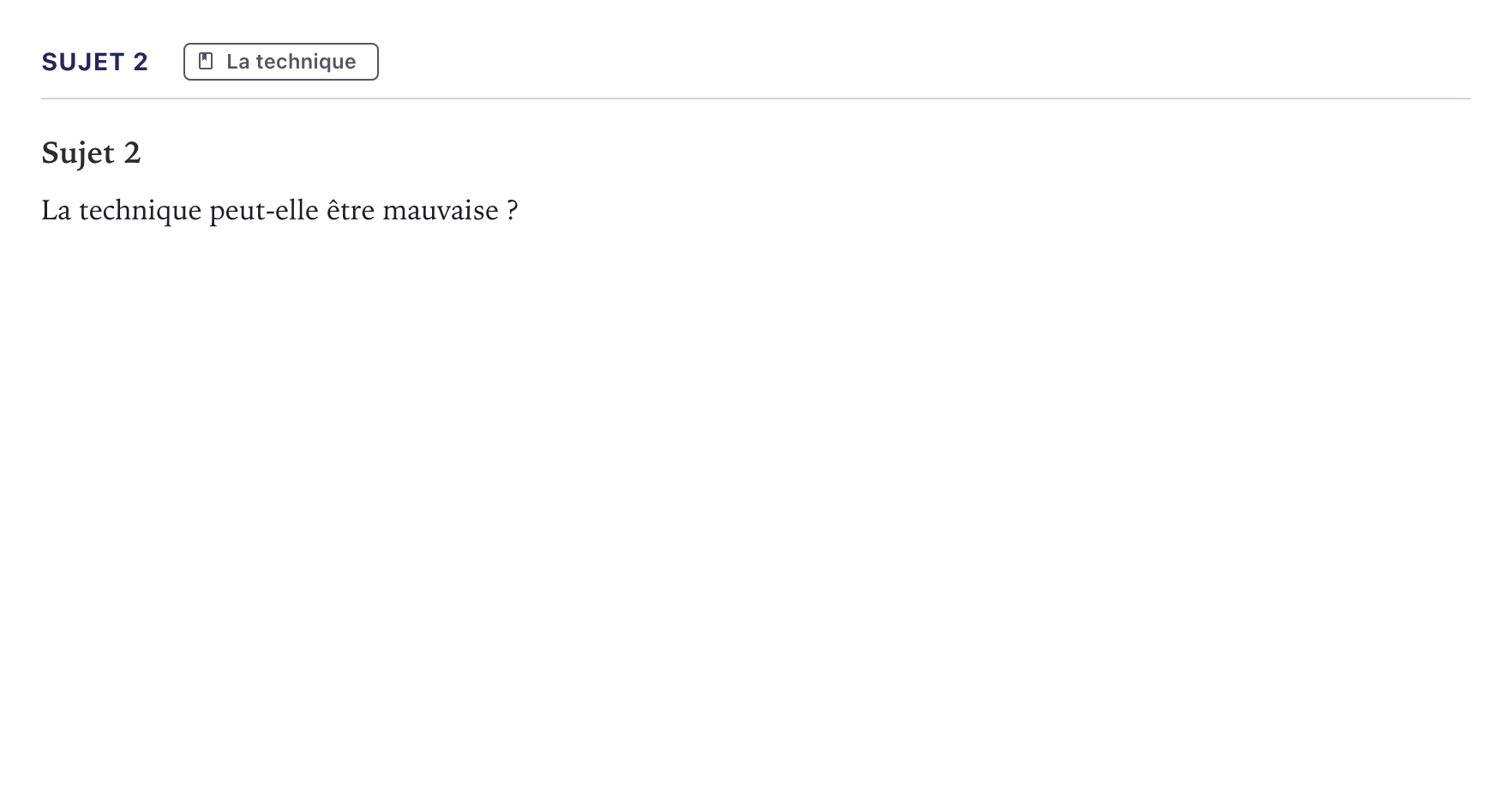The height and width of the screenshot is (792, 1512).
Task: Click the question La technique peut-elle être mauvaise
Action: (x=279, y=210)
